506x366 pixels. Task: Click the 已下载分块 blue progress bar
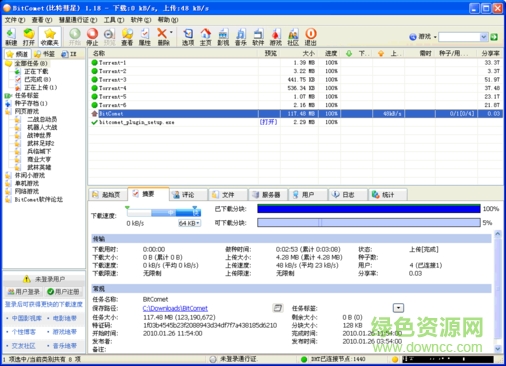[x=369, y=209]
